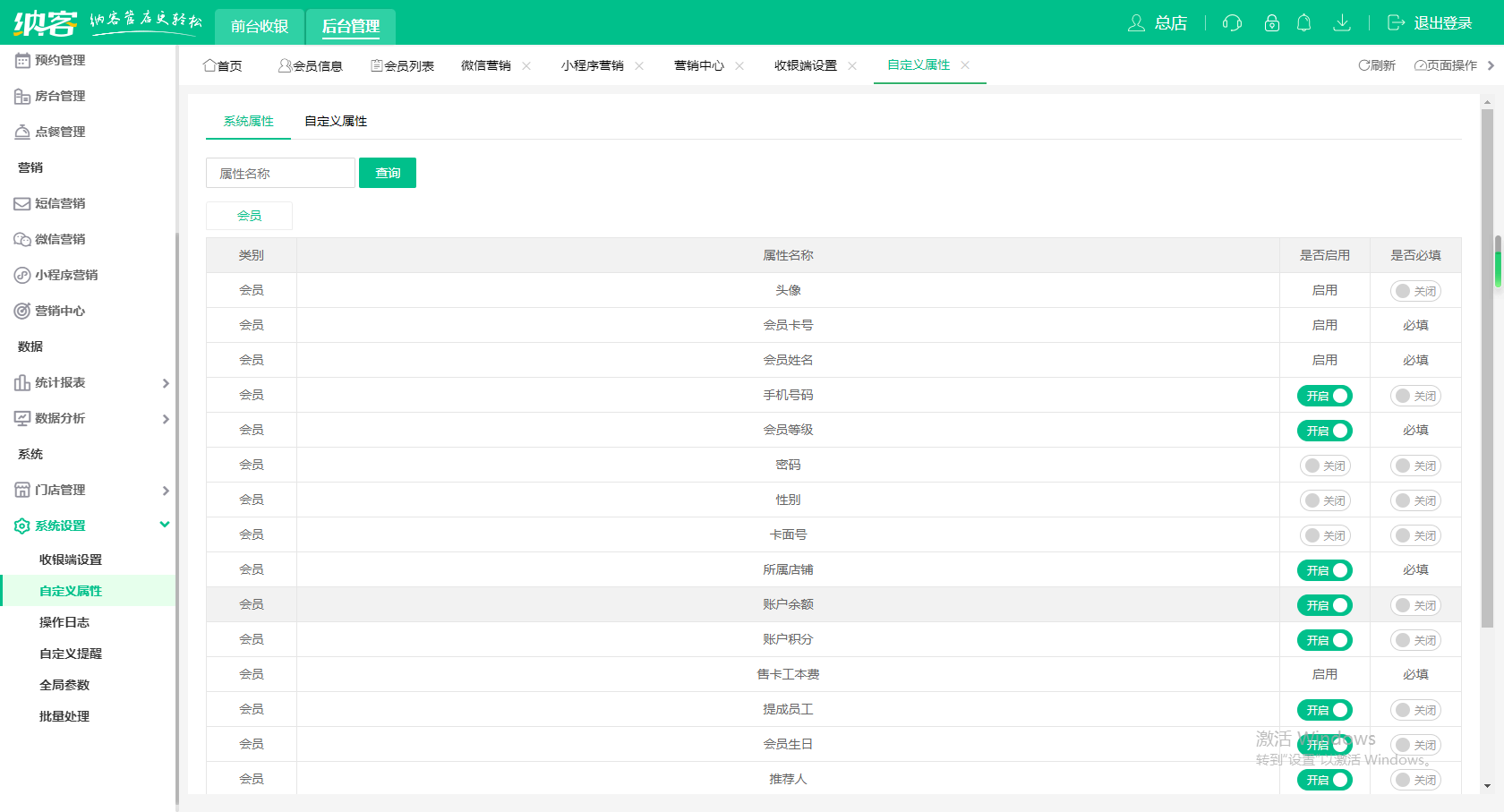Click the 属性名称 search input field

click(x=280, y=173)
